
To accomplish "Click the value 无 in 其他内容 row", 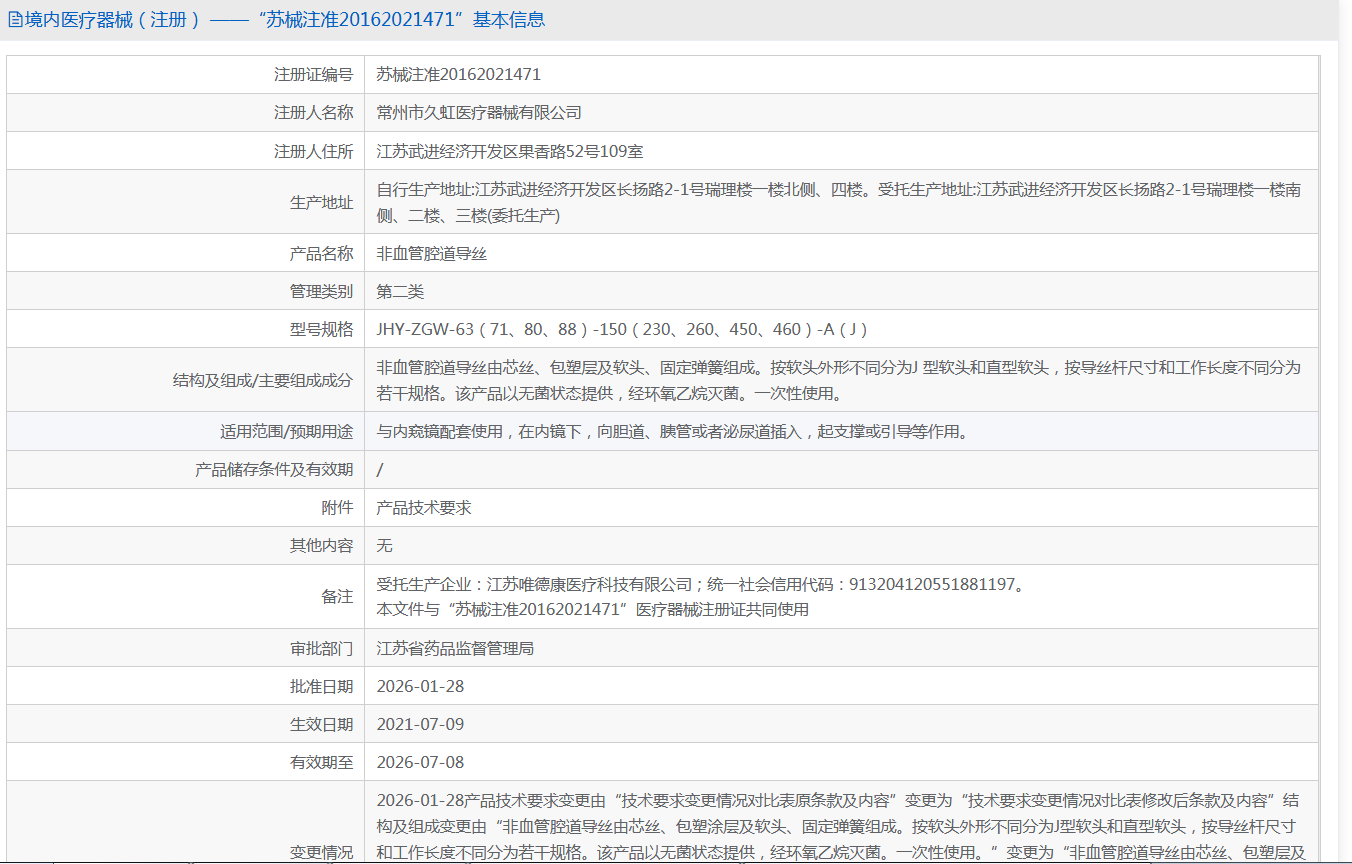I will [x=384, y=546].
